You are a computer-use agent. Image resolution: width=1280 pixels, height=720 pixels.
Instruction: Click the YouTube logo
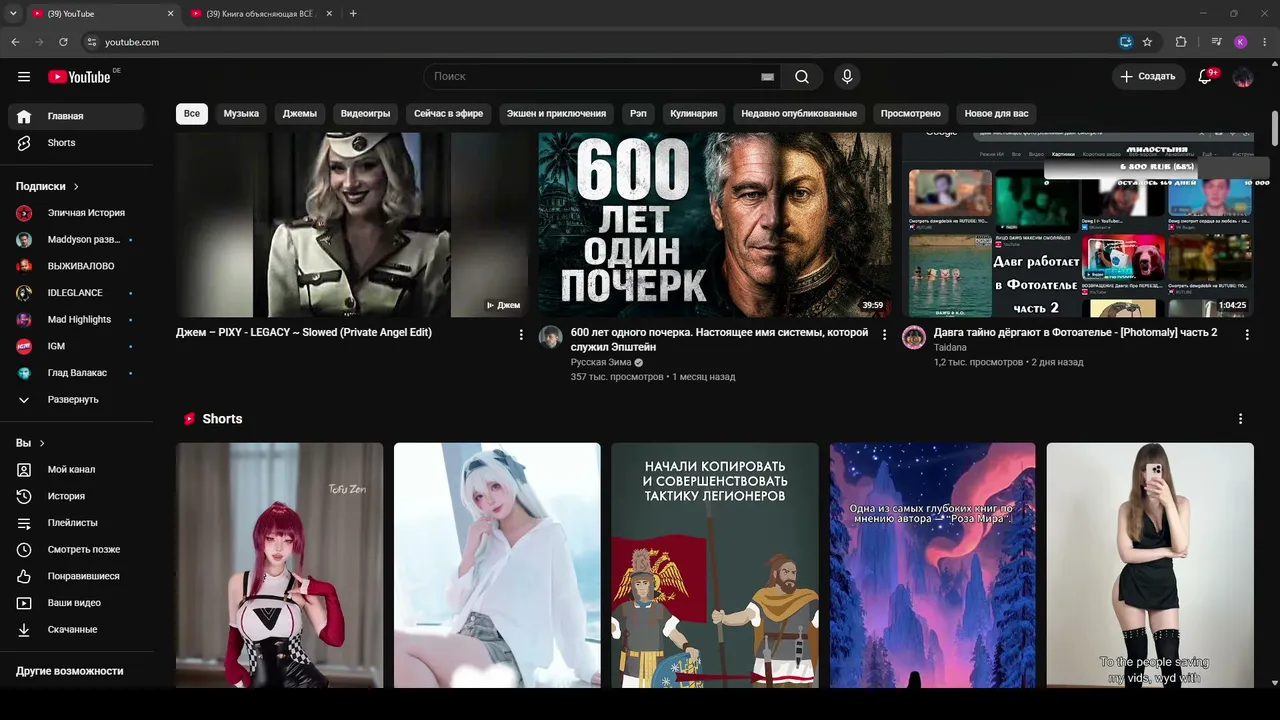click(79, 77)
